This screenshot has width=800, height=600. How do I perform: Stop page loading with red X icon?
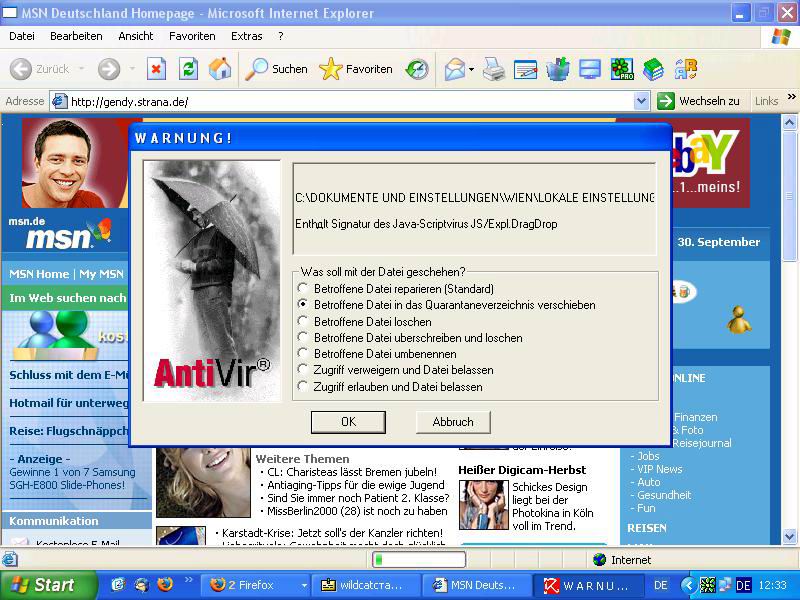156,69
